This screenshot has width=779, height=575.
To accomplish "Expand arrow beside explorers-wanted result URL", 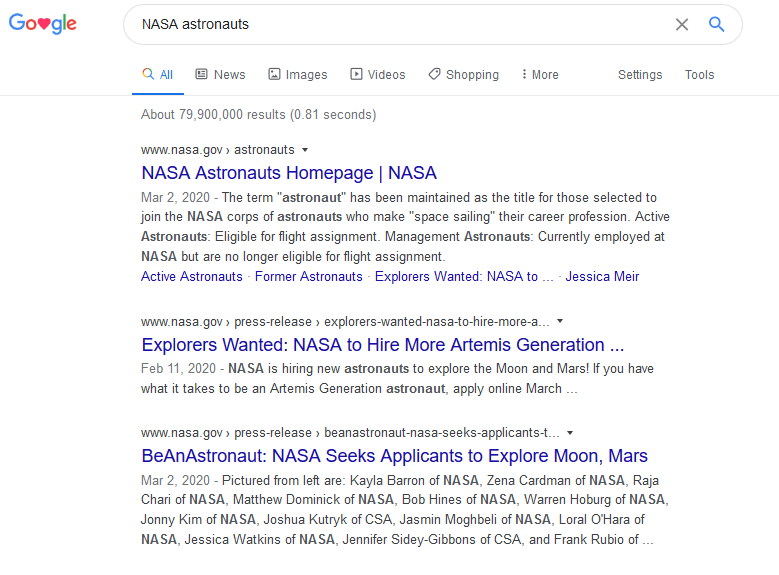I will click(x=560, y=322).
